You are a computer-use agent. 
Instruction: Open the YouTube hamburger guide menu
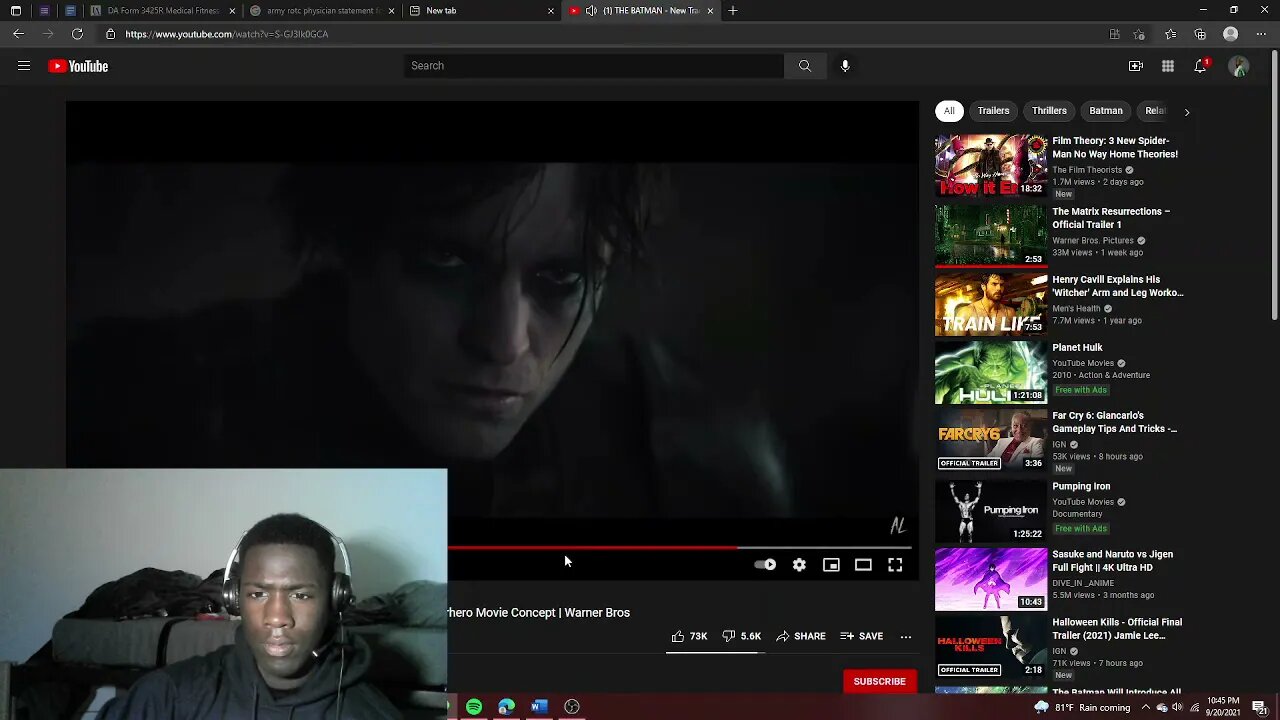(x=24, y=66)
